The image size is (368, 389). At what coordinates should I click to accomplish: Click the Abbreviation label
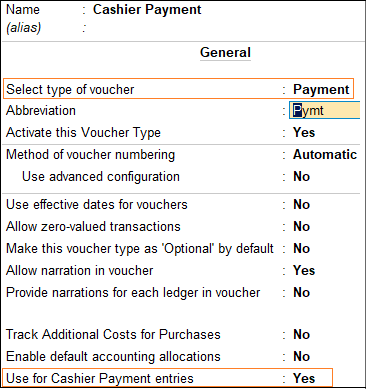coord(41,110)
